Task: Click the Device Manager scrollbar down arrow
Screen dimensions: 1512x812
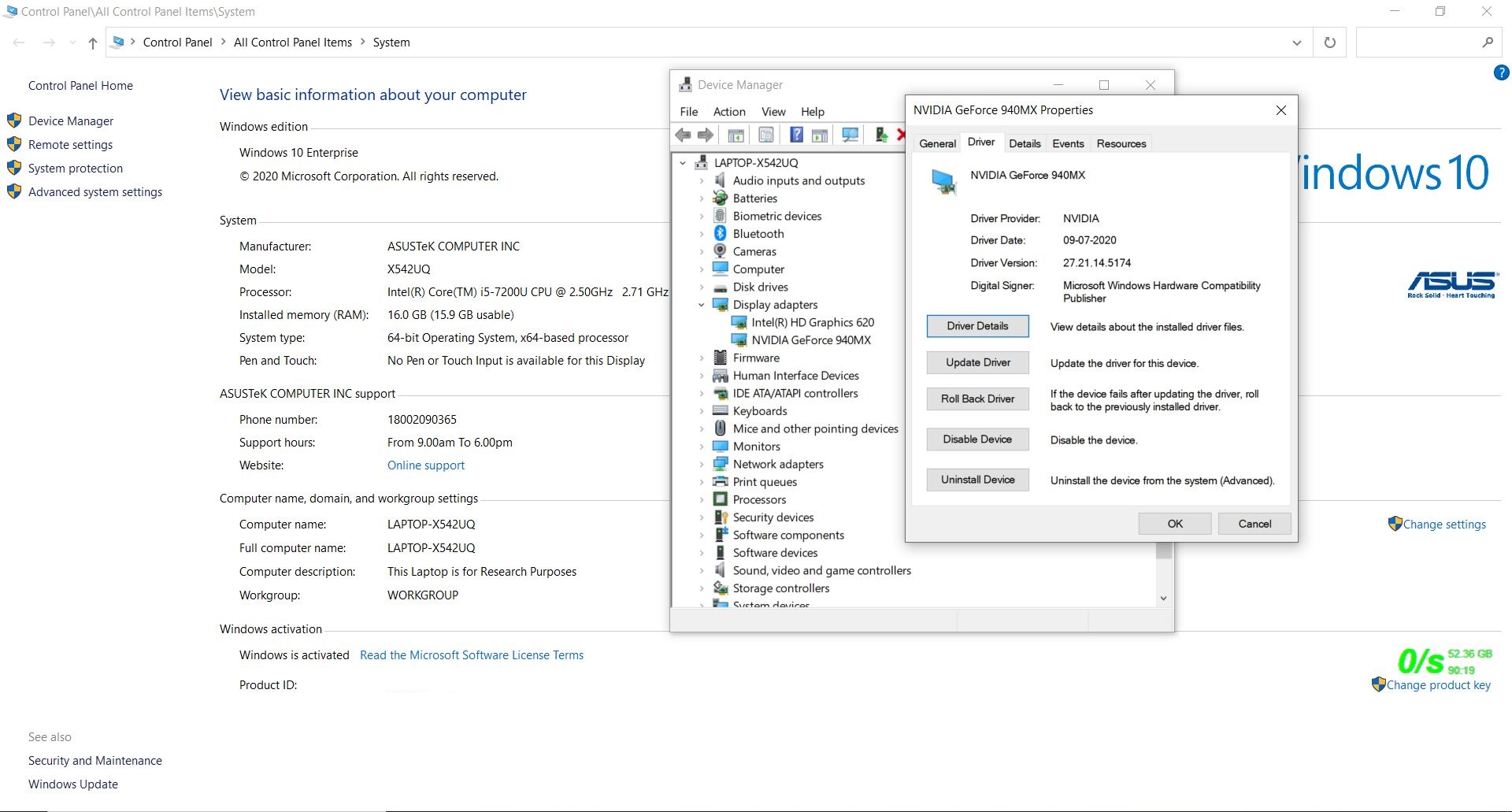Action: pos(1163,599)
